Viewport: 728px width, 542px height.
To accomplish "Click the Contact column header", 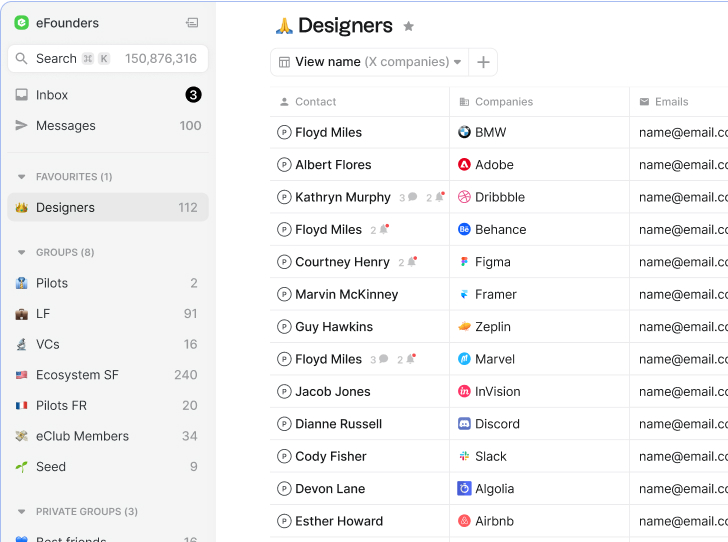I will pos(359,102).
